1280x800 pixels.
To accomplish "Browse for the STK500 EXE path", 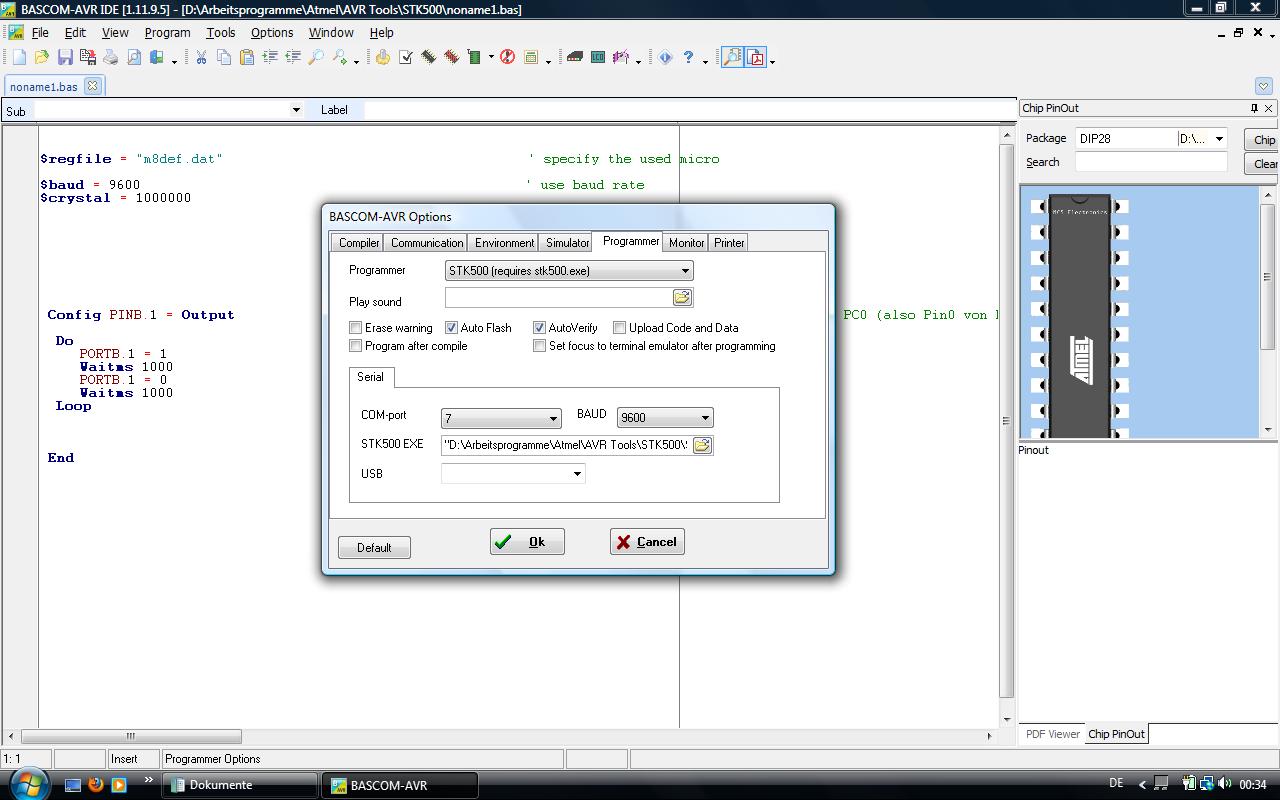I will [702, 445].
